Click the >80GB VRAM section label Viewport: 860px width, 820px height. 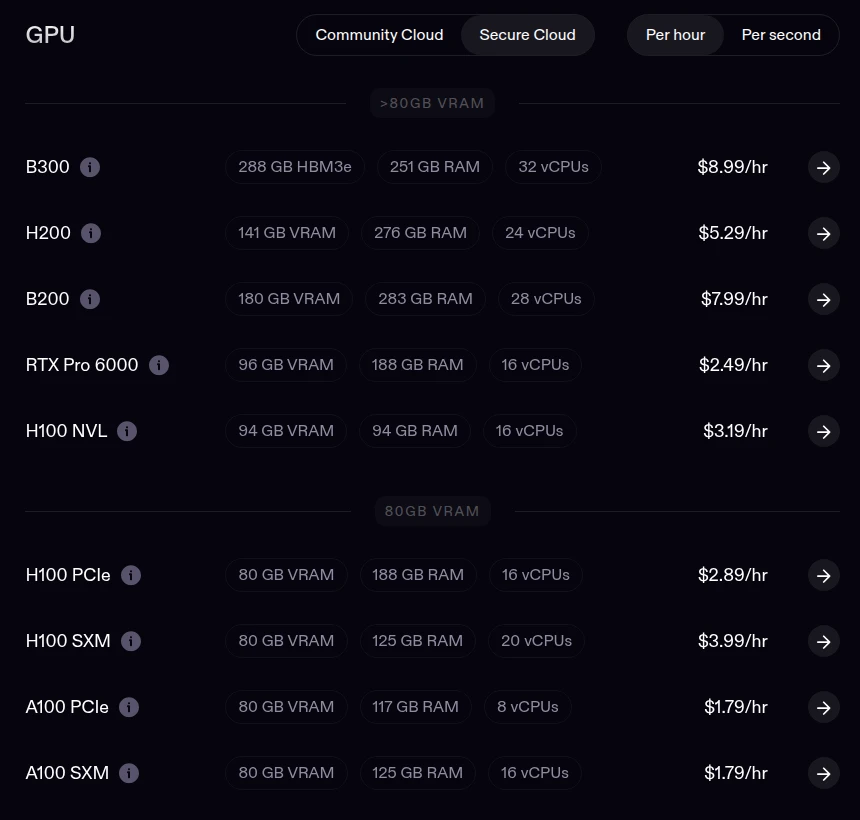pos(432,103)
